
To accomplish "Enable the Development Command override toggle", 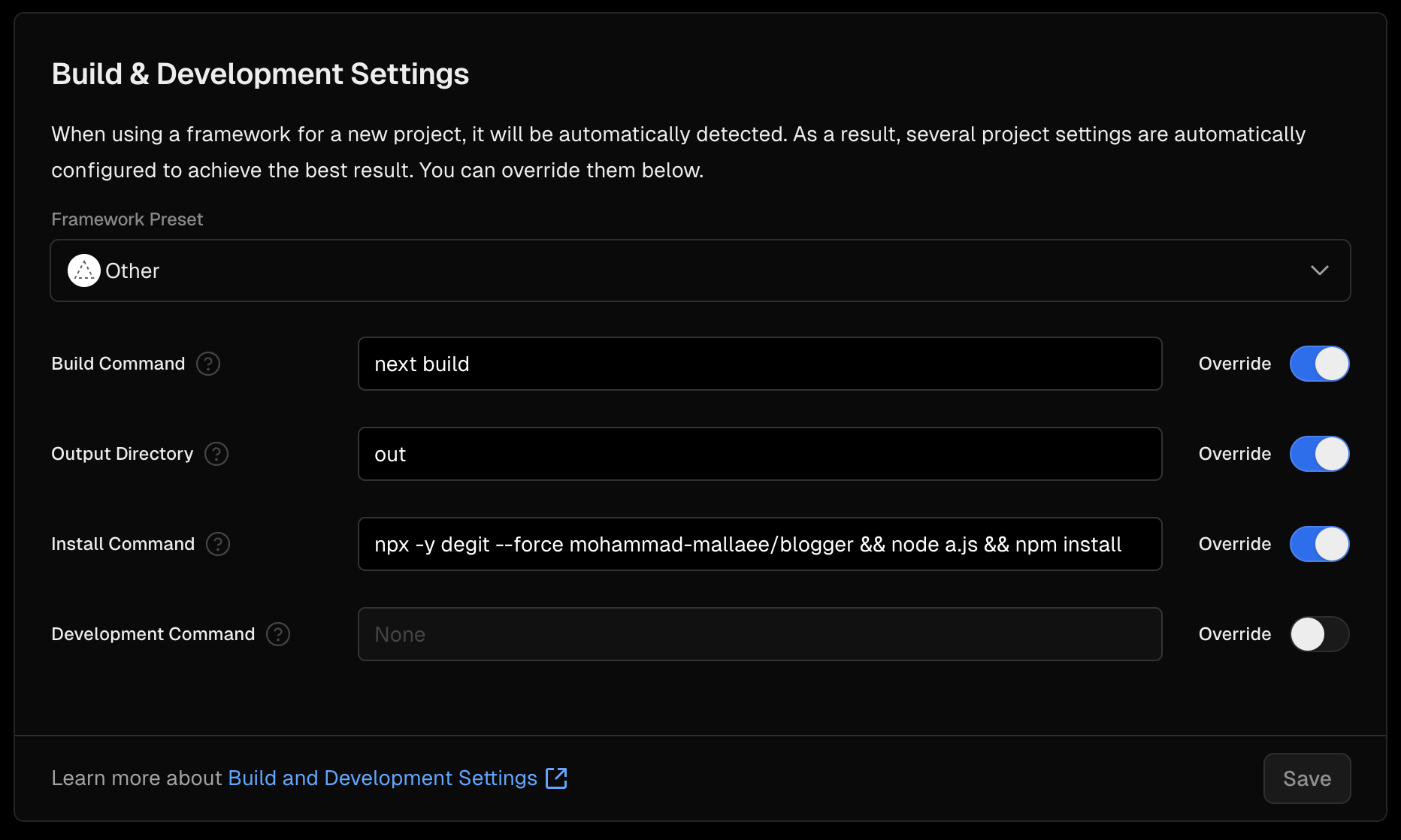I will click(x=1319, y=634).
